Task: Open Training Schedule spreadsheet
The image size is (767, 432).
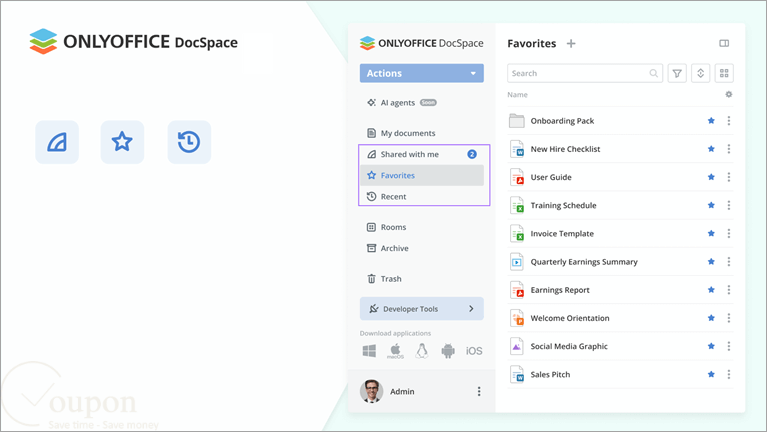Action: click(x=563, y=205)
